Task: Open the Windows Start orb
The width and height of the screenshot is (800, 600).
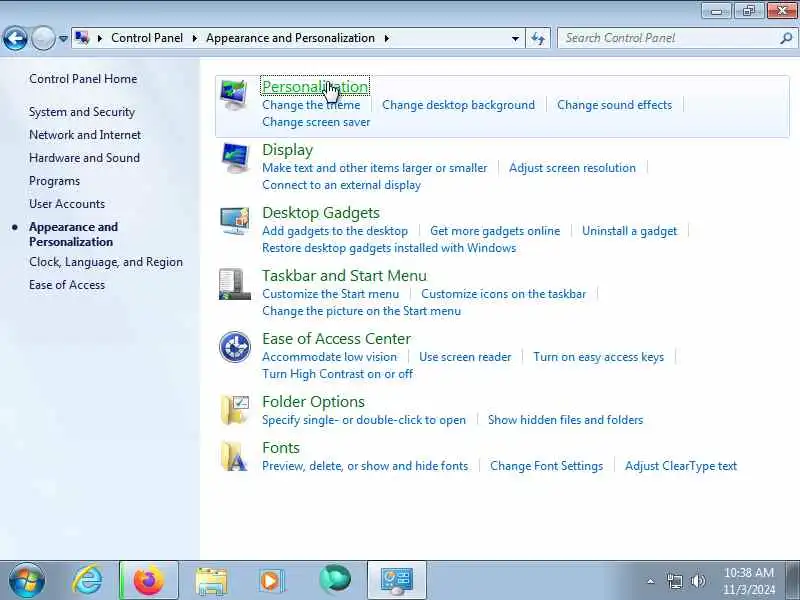Action: (27, 580)
